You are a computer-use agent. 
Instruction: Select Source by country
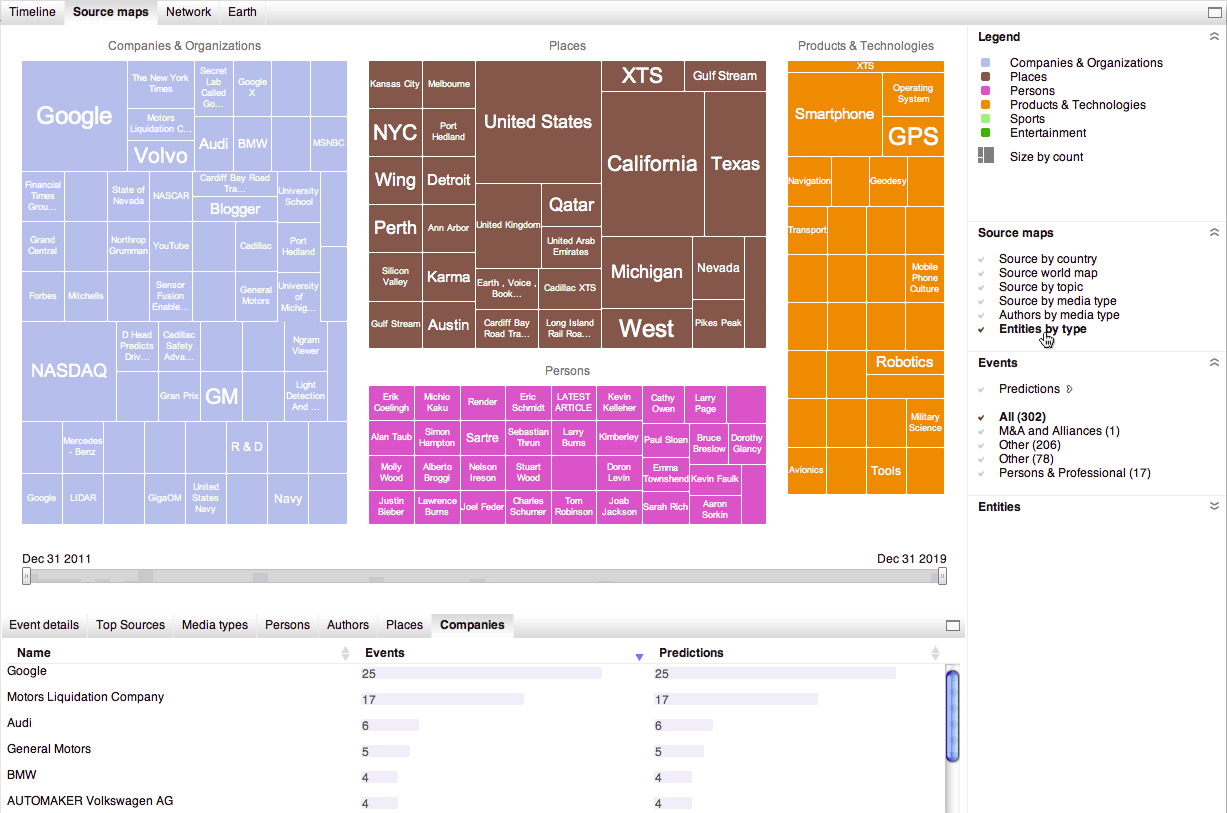pyautogui.click(x=1047, y=259)
